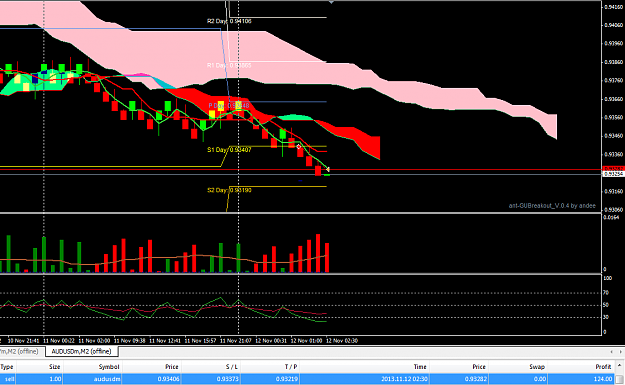
Task: Select the 'sell' type cell in the order row
Action: [9, 379]
